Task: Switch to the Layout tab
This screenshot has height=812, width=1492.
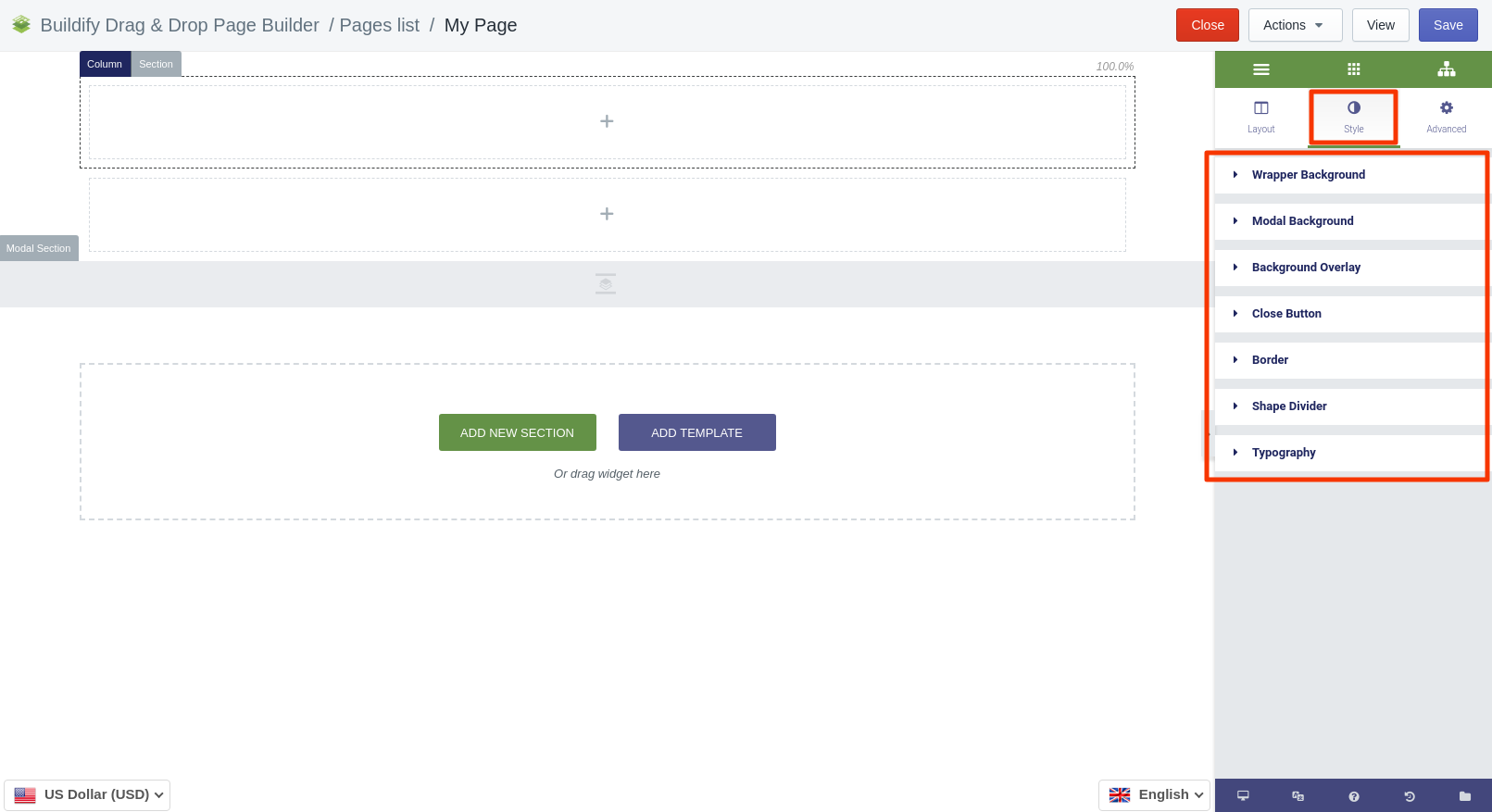Action: 1260,118
